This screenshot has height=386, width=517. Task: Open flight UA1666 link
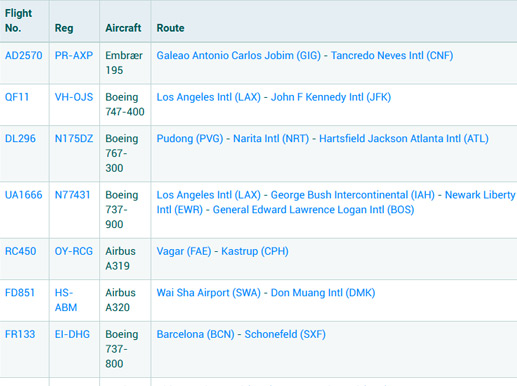(24, 195)
